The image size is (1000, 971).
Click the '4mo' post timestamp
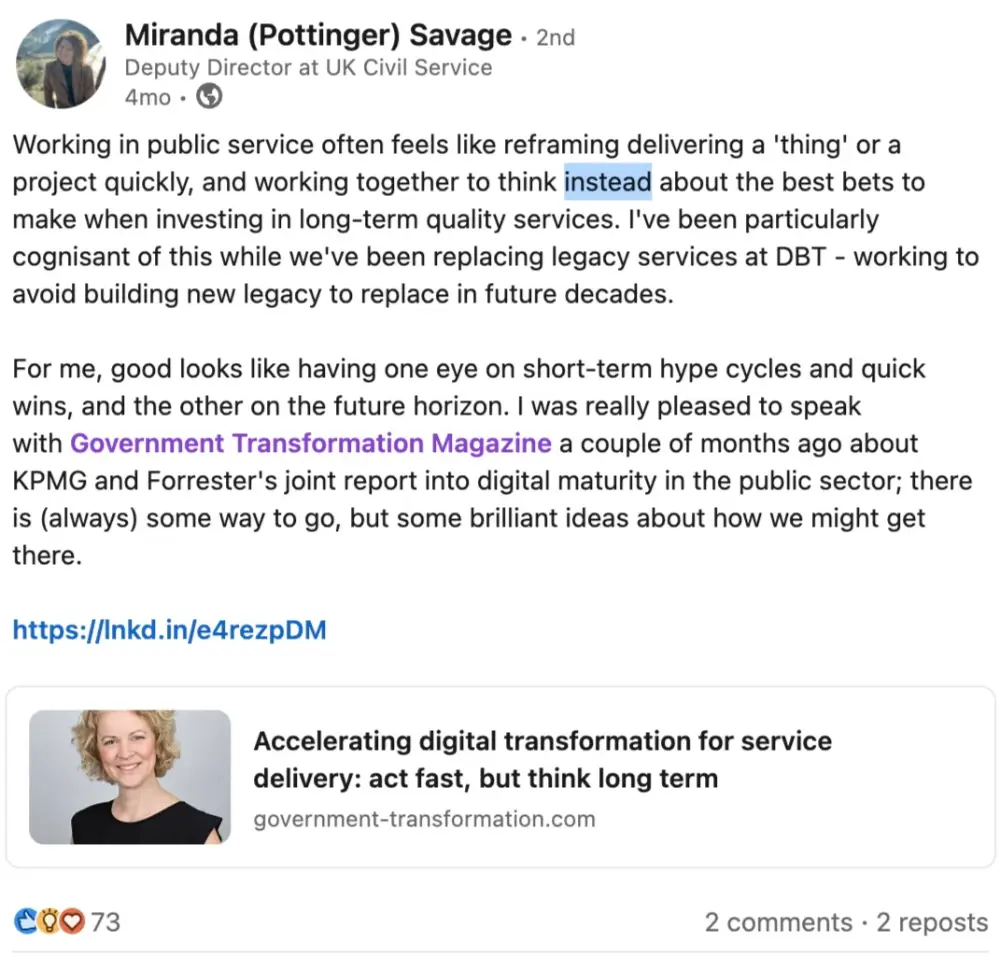point(147,98)
